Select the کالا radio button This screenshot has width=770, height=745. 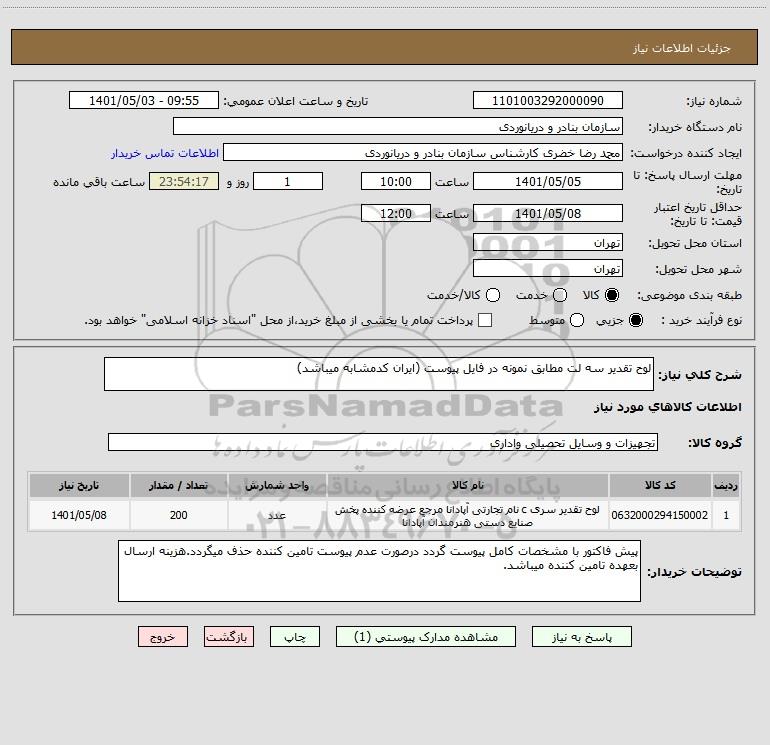pos(612,295)
